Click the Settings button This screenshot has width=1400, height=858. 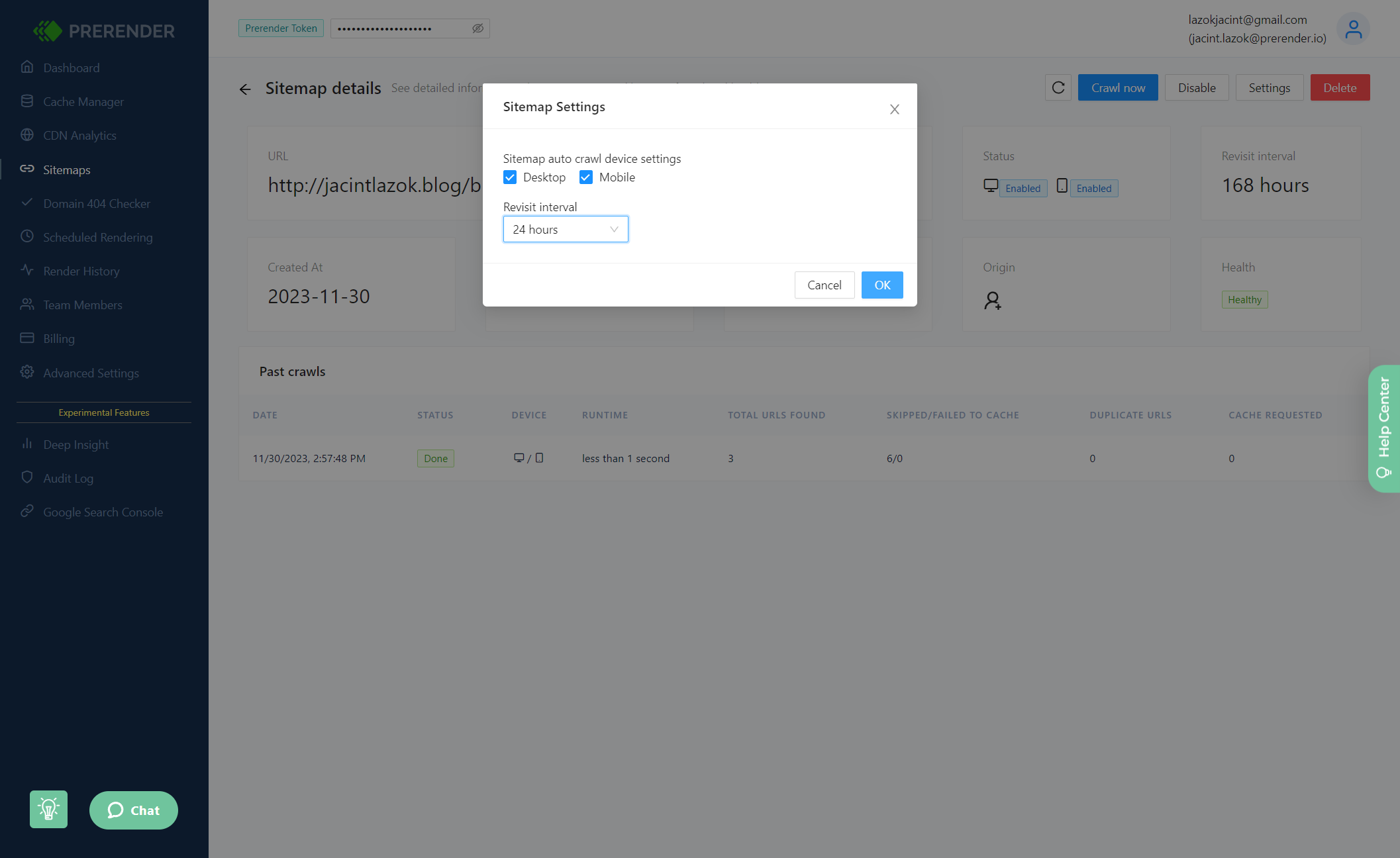pyautogui.click(x=1270, y=87)
